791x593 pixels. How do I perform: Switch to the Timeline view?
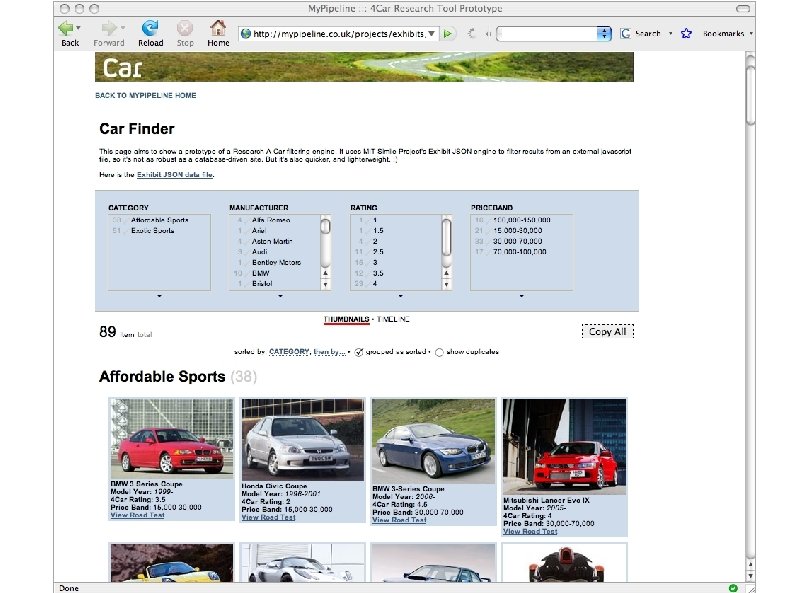pyautogui.click(x=393, y=319)
